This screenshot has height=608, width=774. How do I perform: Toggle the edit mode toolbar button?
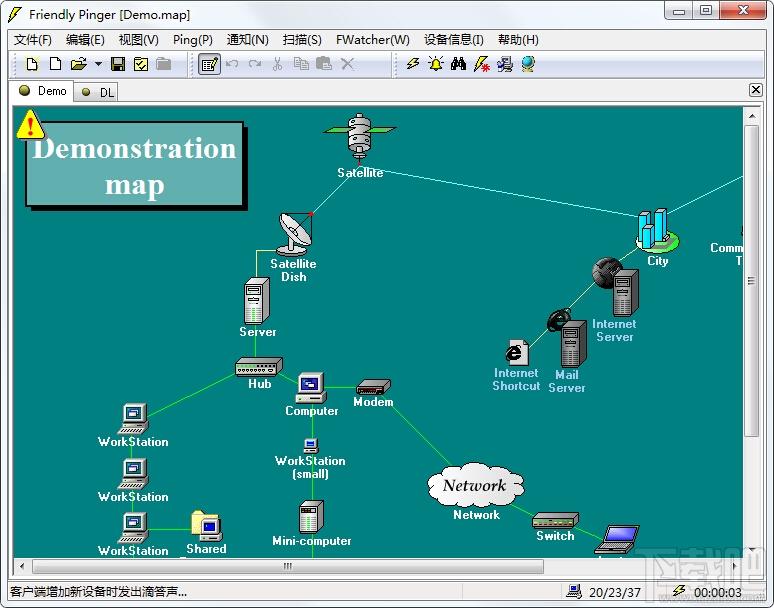(x=209, y=64)
